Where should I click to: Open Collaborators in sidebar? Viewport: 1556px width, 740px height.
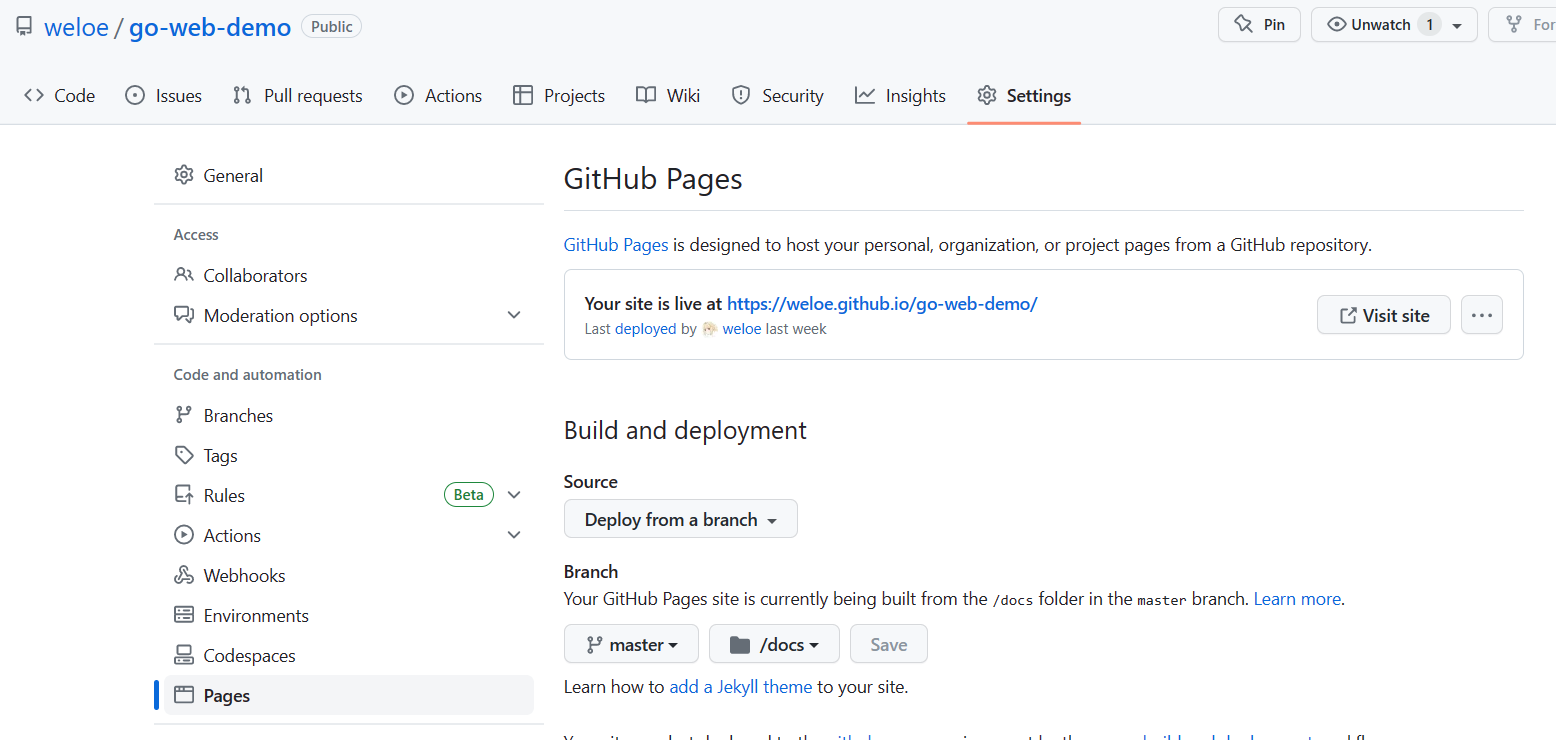point(349,276)
